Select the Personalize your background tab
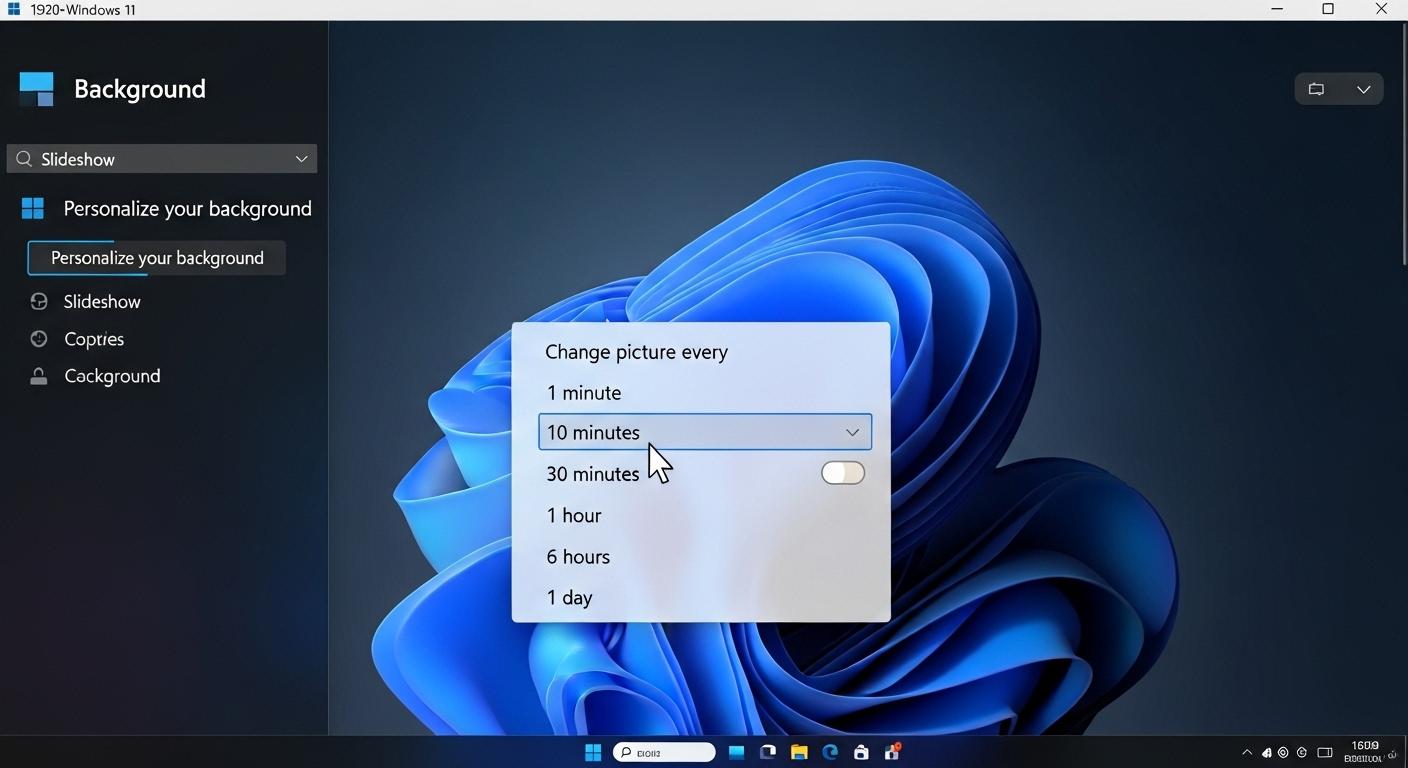The width and height of the screenshot is (1408, 768). point(156,257)
